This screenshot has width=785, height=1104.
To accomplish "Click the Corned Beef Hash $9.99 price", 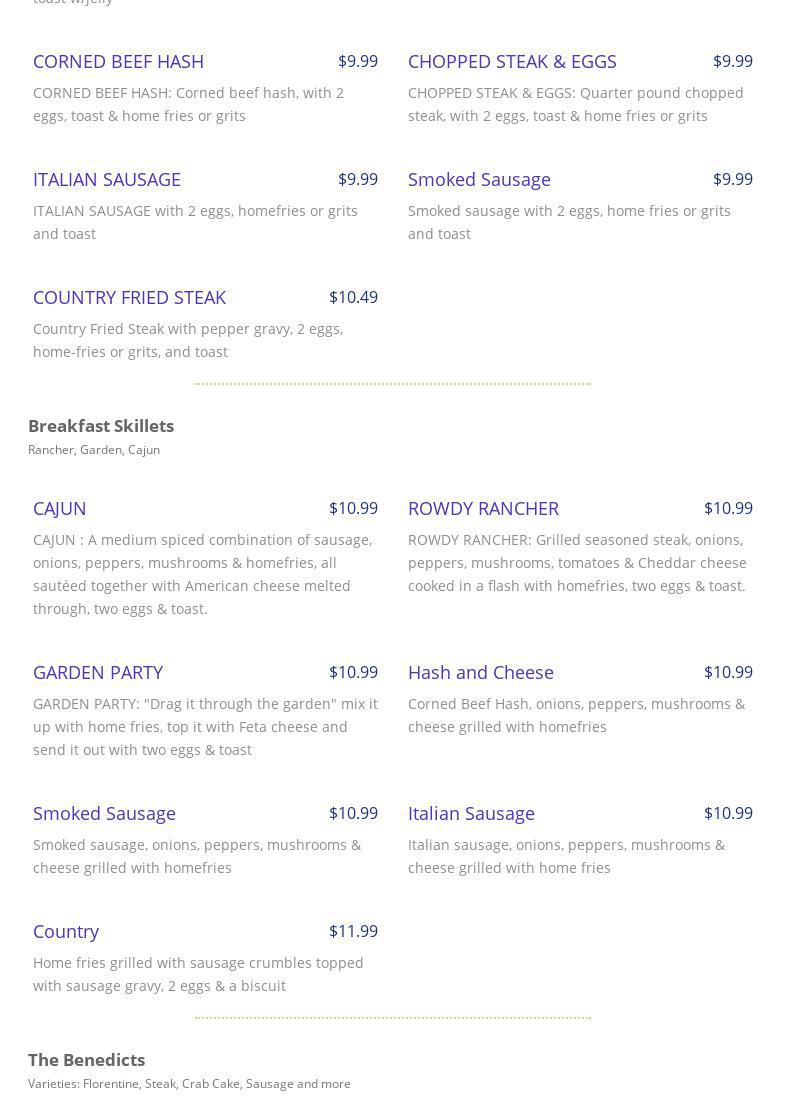I will pos(357,61).
